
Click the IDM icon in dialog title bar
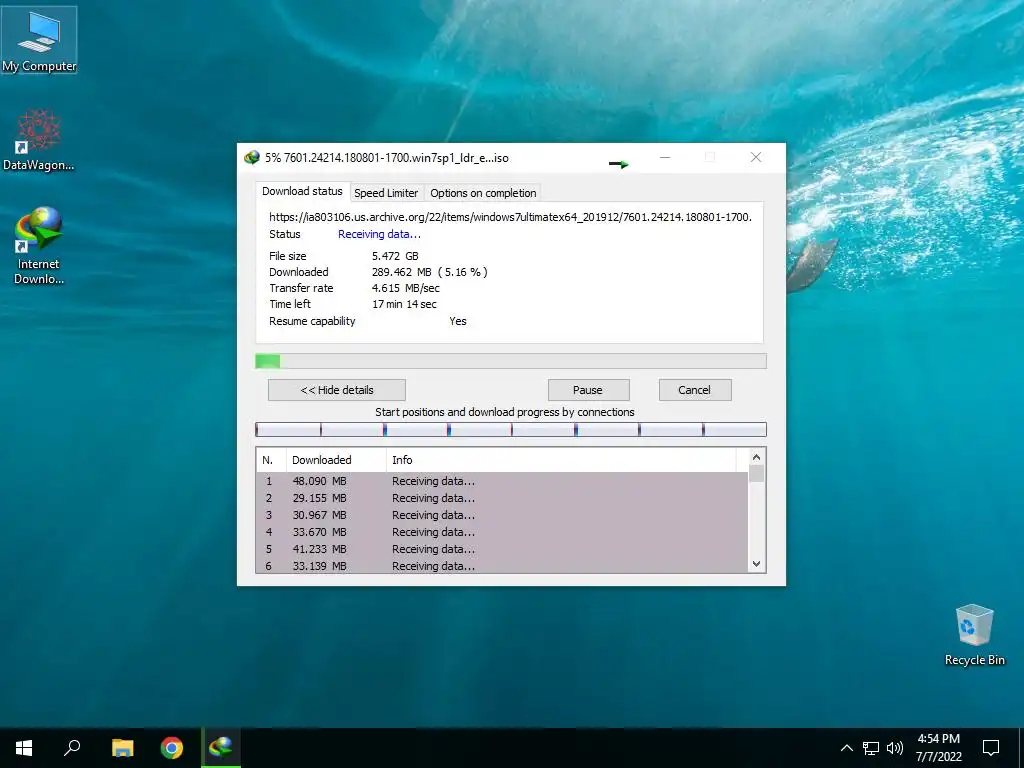coord(251,157)
